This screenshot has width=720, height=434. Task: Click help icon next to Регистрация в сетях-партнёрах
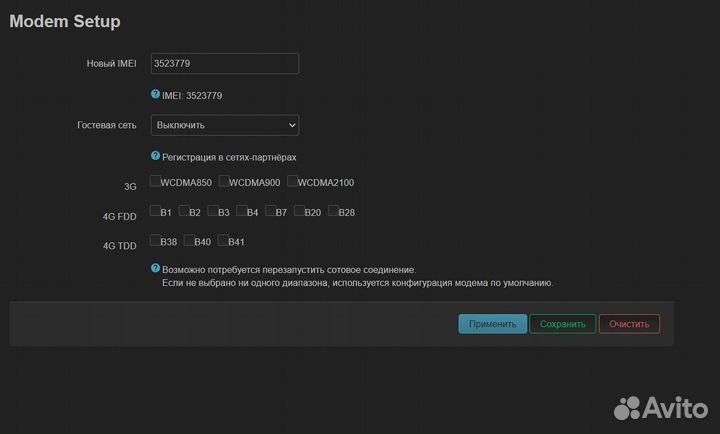[155, 156]
